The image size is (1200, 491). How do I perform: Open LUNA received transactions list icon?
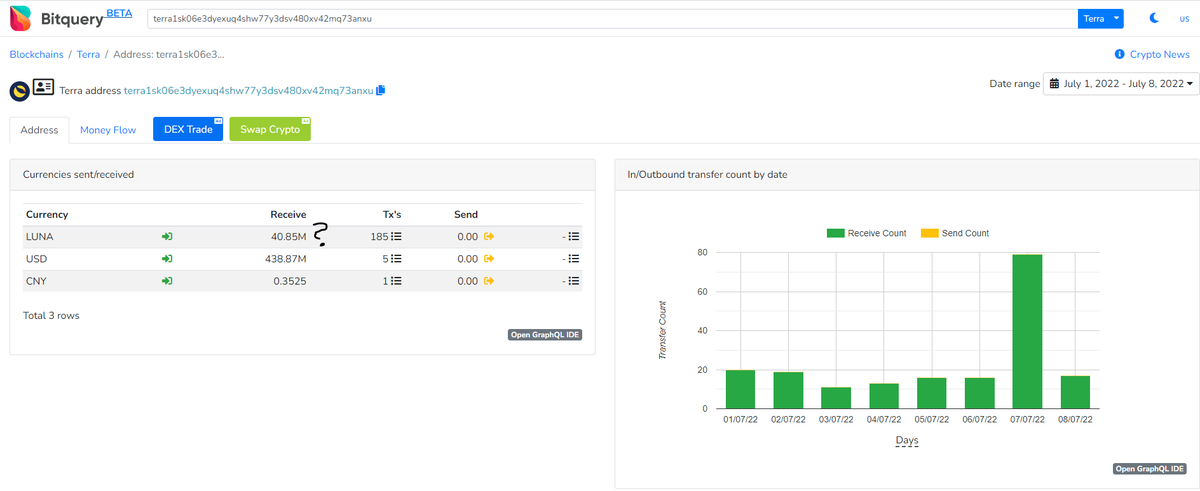396,237
